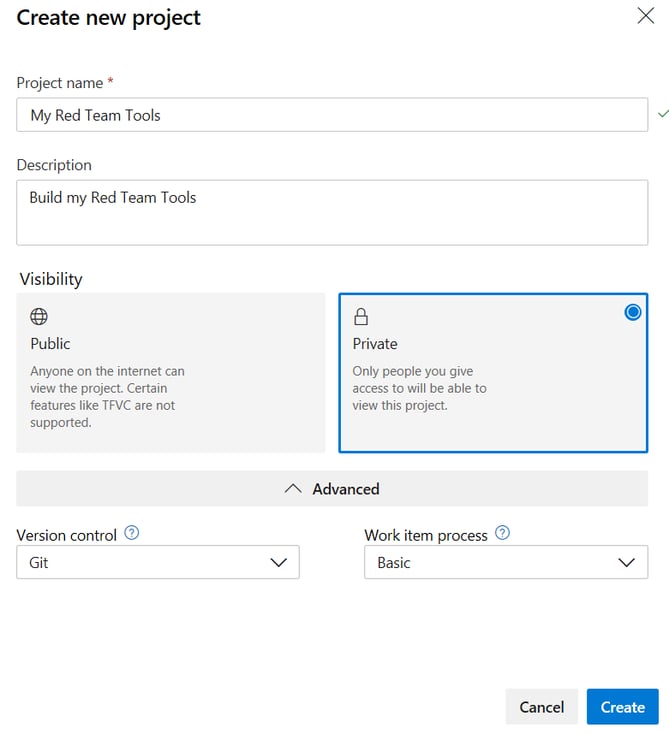Screen dimensions: 669x734
Task: Open the Work item process help icon
Action: click(x=502, y=534)
